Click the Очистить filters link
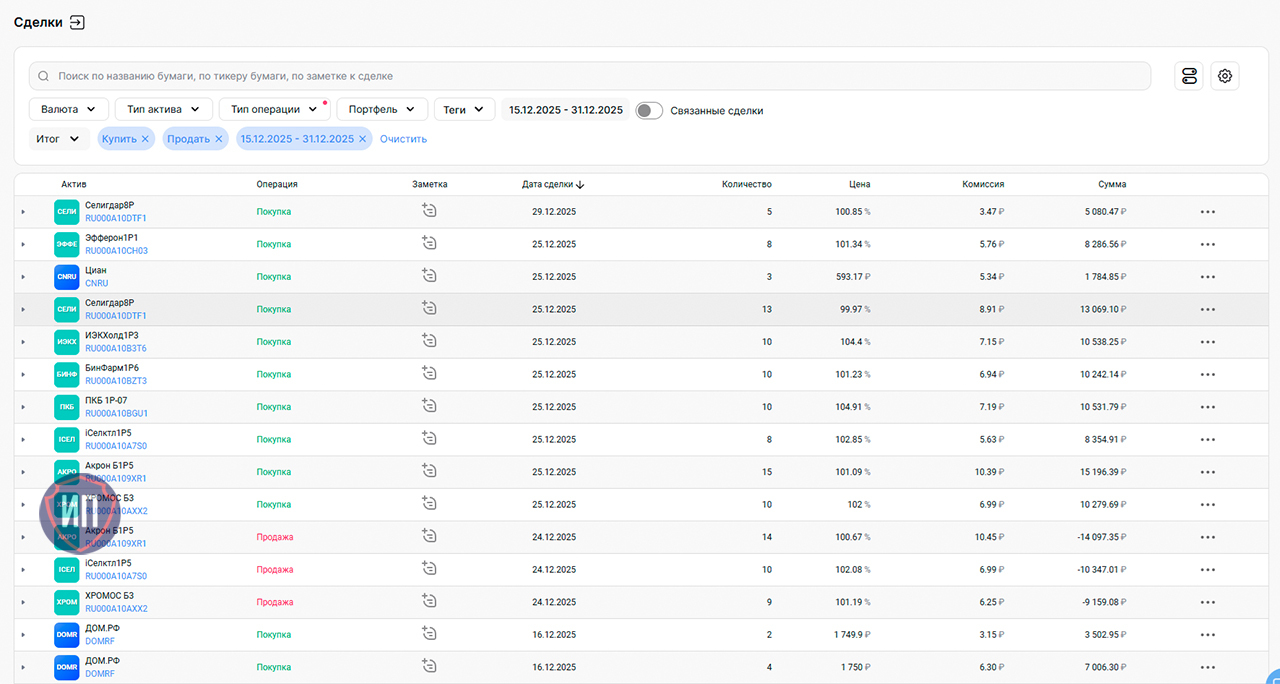 pyautogui.click(x=403, y=139)
